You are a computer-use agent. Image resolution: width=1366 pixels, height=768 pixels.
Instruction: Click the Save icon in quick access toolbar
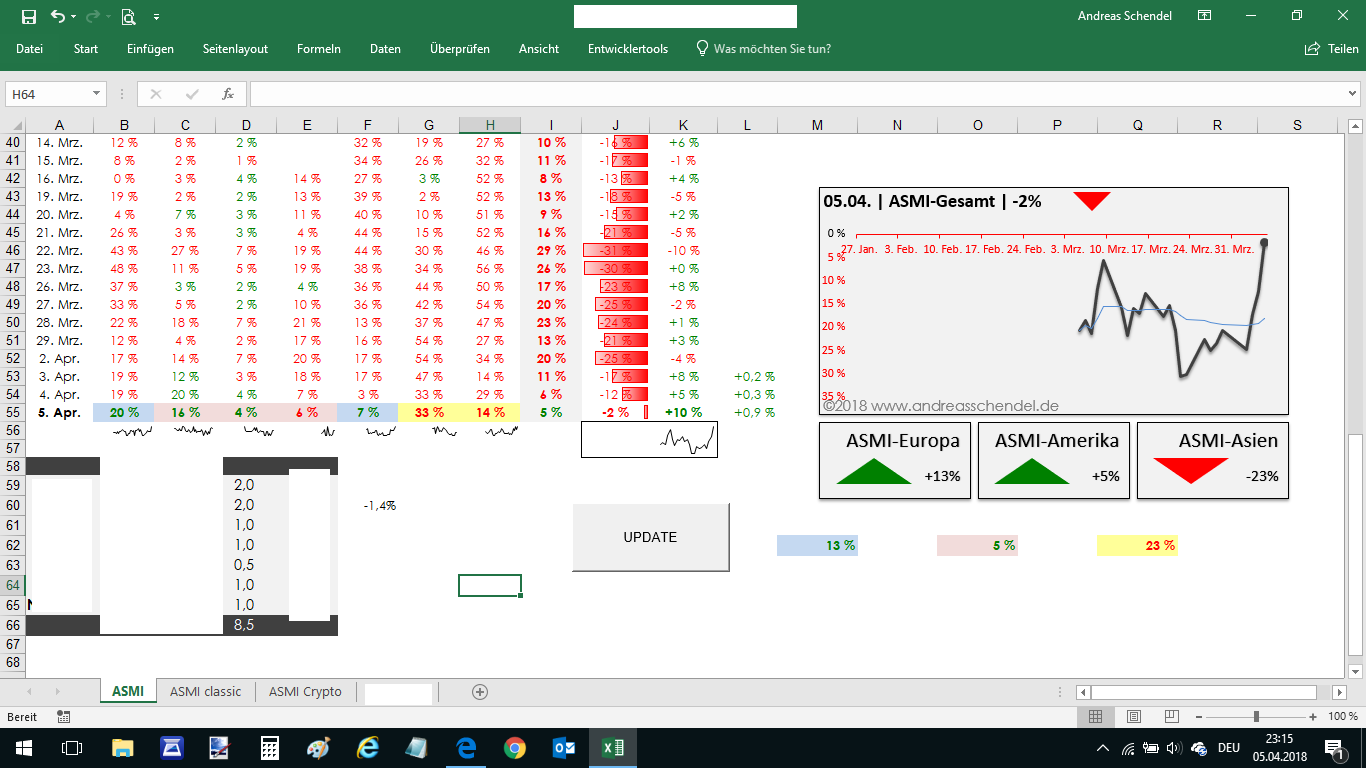click(x=28, y=17)
